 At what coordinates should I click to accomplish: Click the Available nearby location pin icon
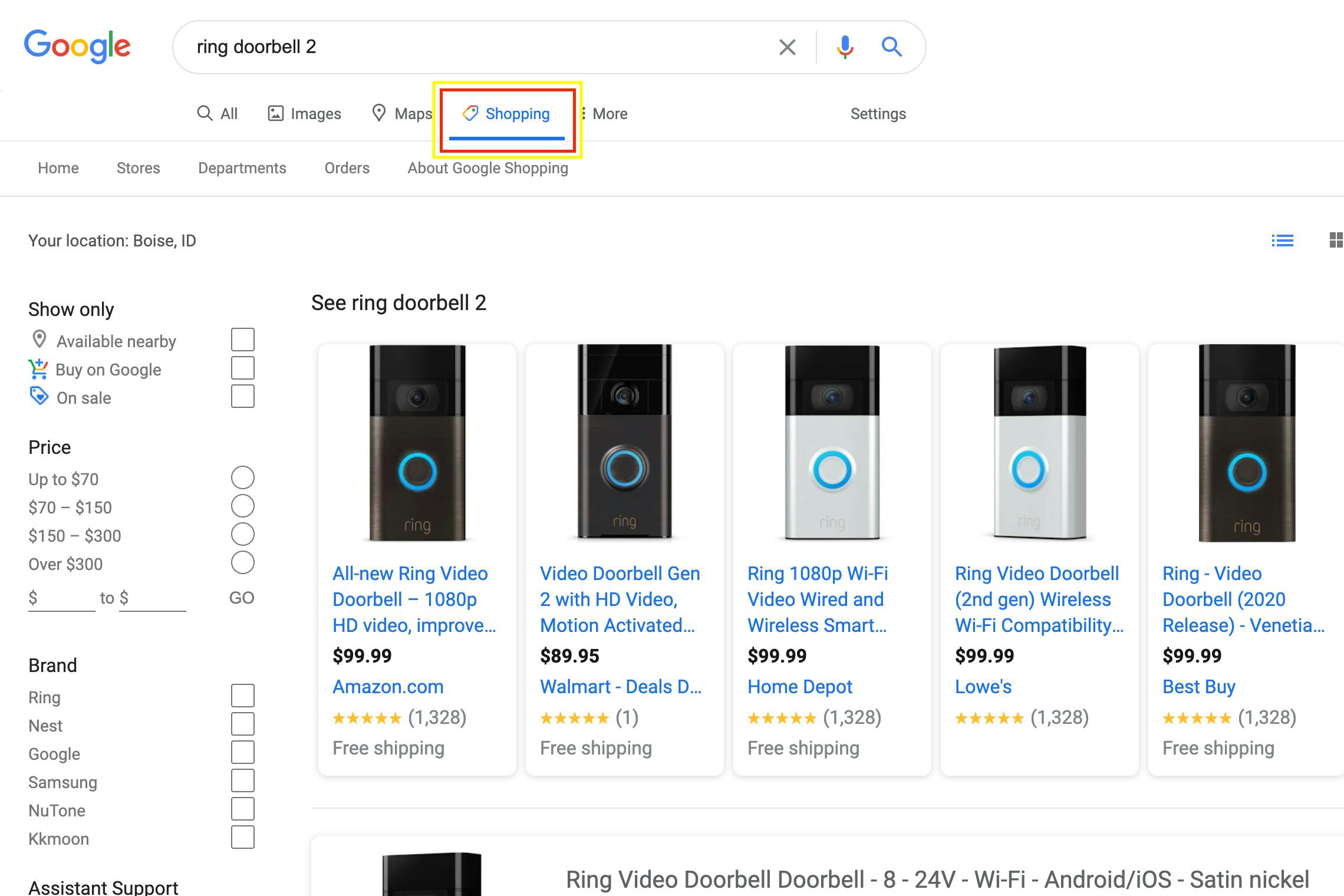[39, 339]
